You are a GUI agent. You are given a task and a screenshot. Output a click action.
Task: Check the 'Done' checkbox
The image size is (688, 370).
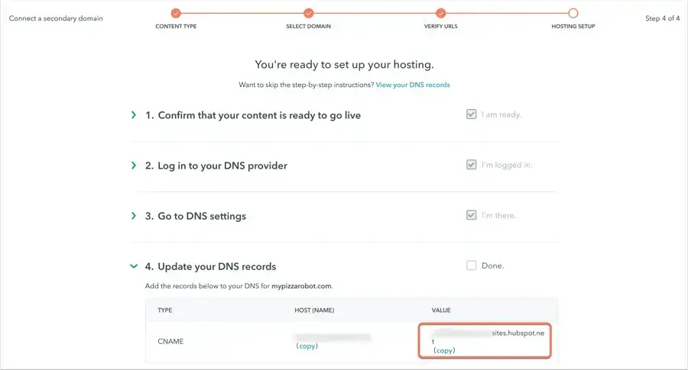471,266
